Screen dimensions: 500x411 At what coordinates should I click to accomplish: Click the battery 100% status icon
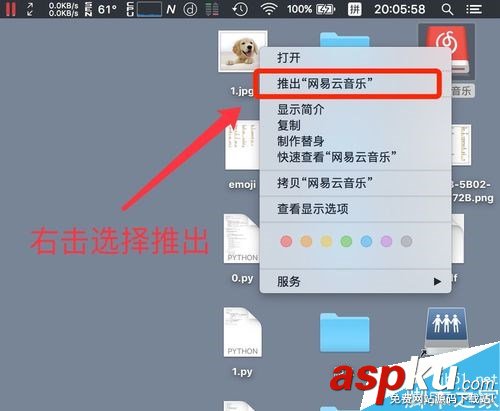coord(311,9)
